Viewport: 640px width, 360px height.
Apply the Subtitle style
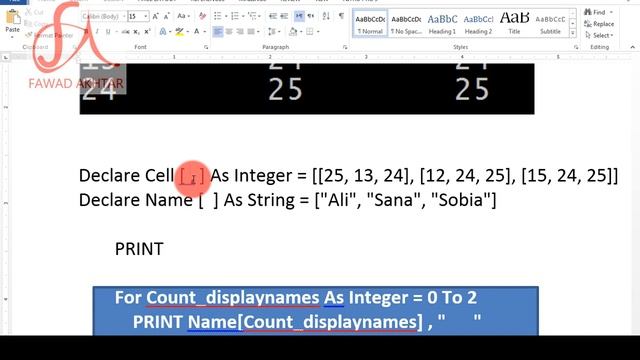click(550, 24)
